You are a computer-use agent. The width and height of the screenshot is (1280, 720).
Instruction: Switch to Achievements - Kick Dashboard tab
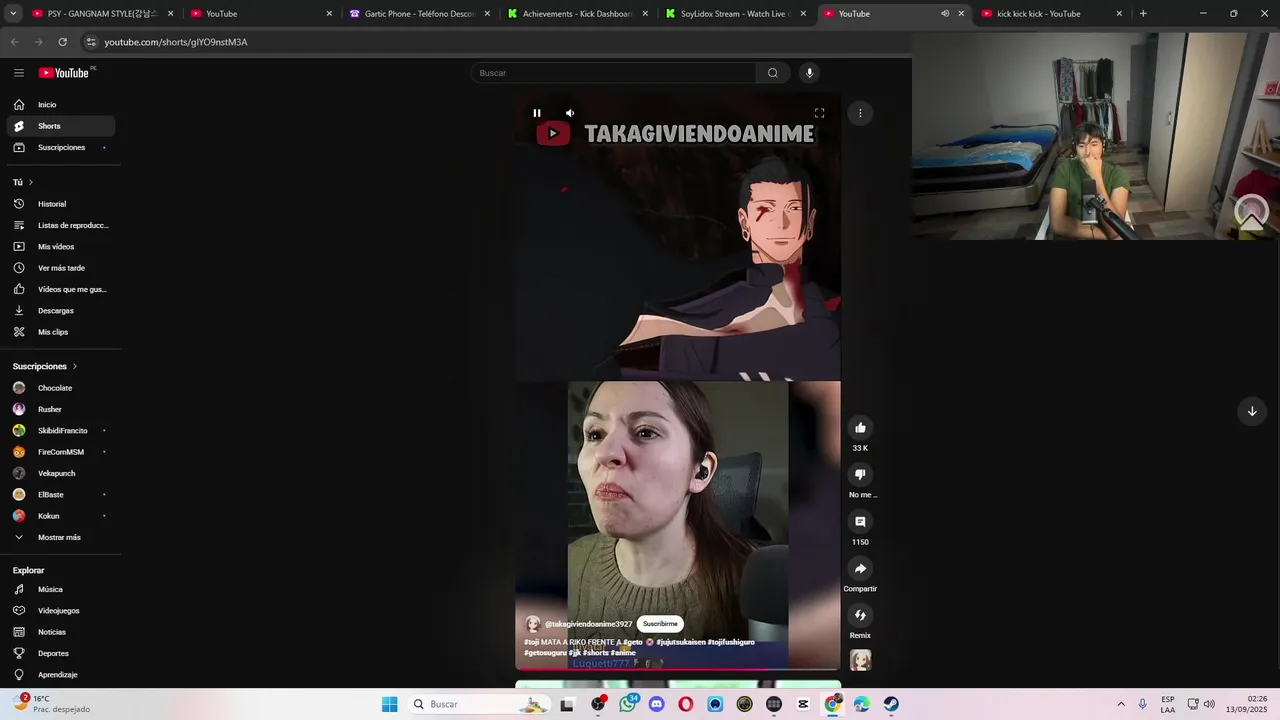coord(578,14)
